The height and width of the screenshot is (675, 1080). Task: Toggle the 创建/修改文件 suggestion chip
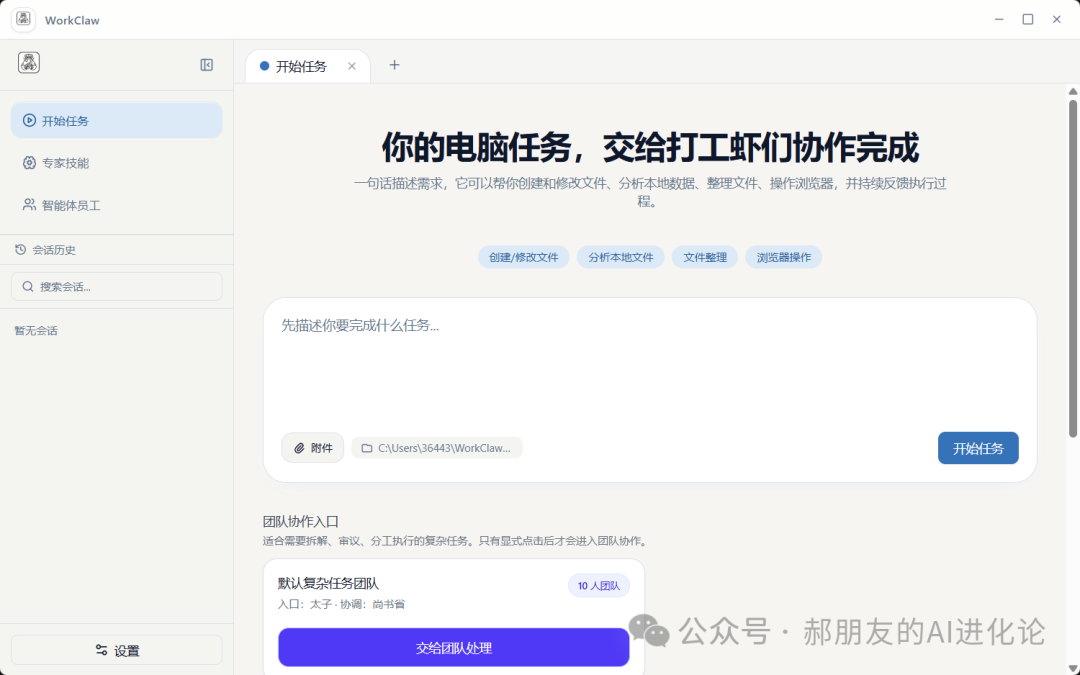[x=523, y=257]
